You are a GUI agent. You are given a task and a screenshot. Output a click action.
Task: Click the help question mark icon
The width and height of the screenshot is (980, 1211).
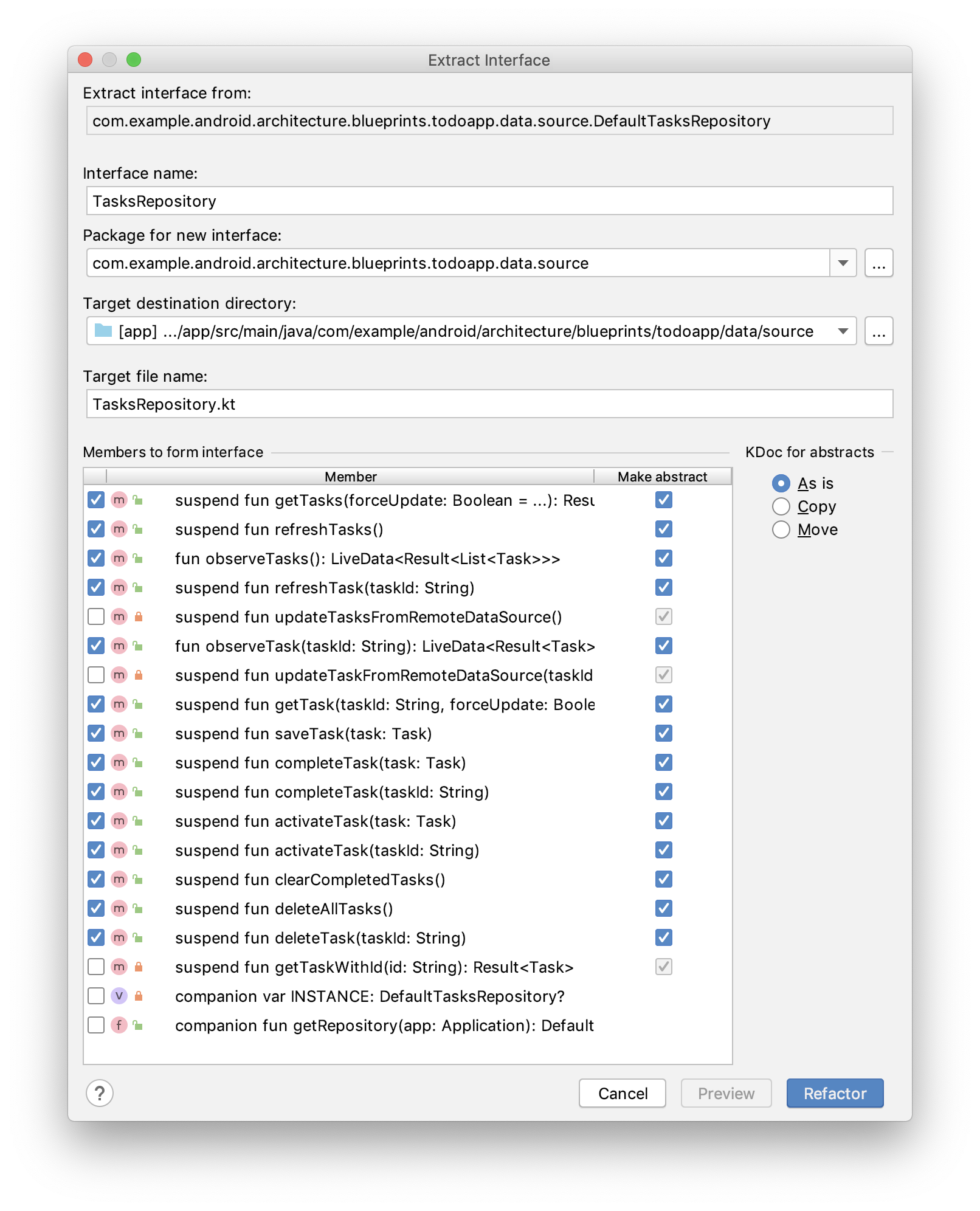100,1093
